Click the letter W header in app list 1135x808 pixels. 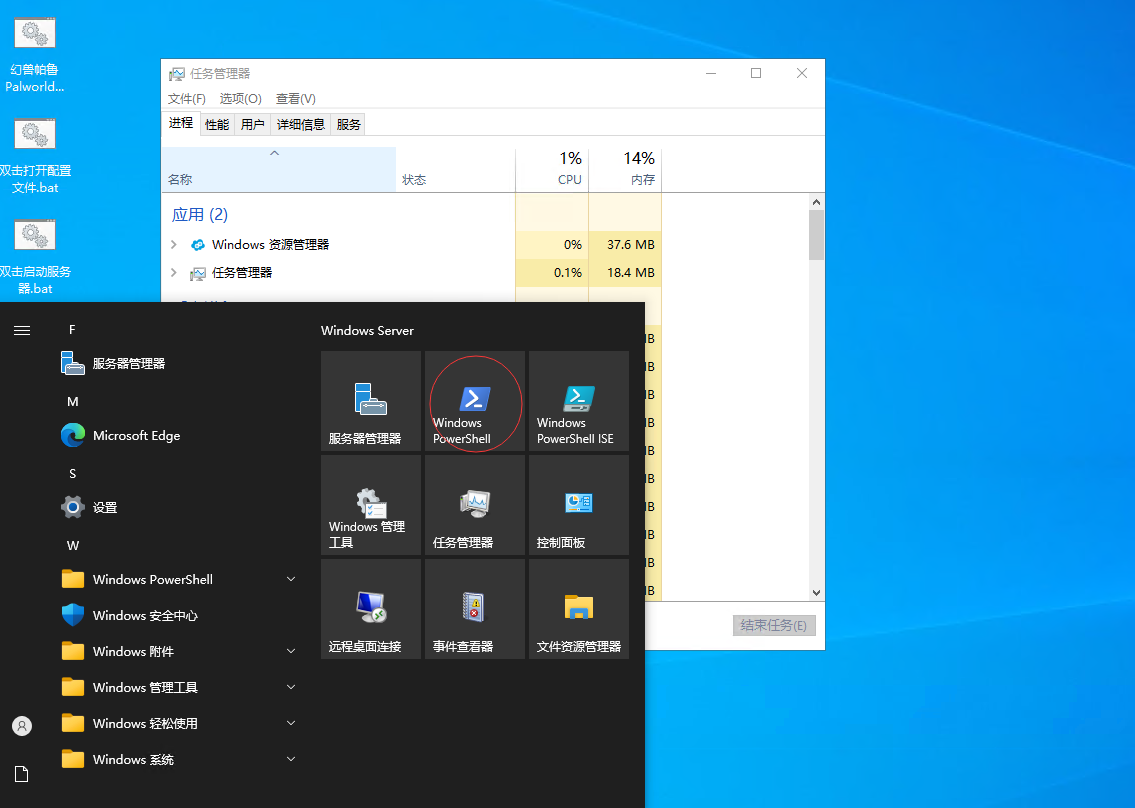(x=72, y=546)
